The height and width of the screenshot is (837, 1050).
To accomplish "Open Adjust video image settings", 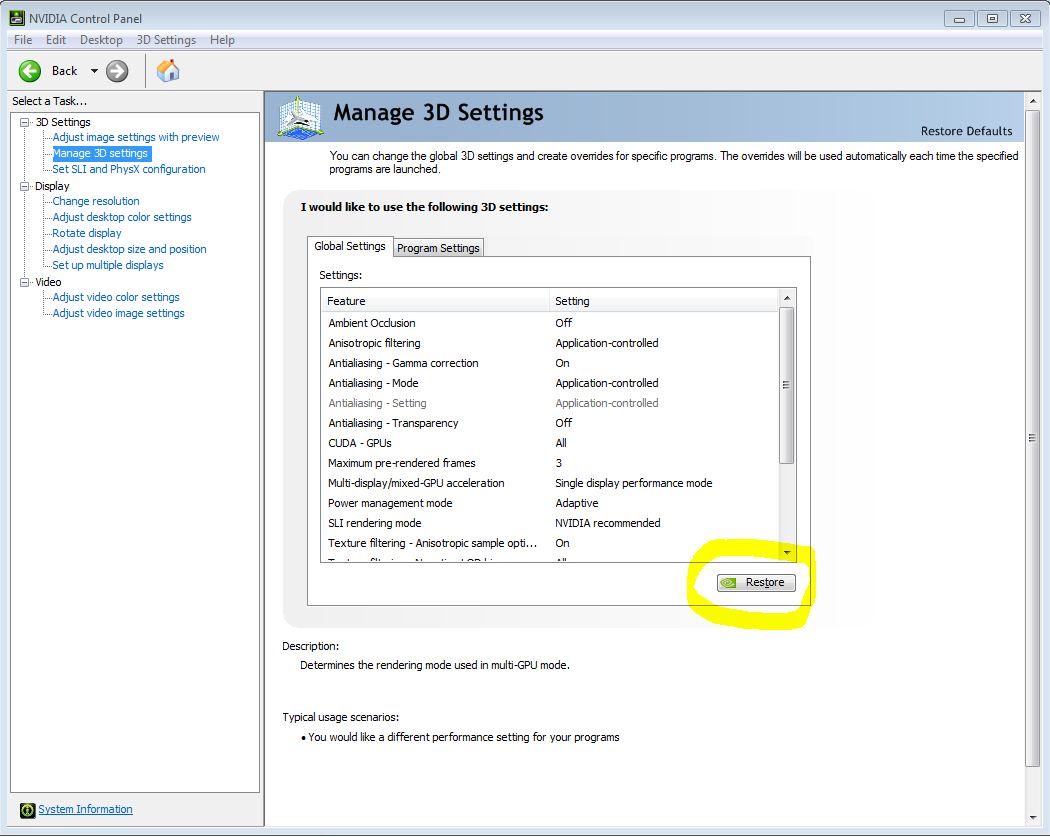I will click(x=119, y=313).
